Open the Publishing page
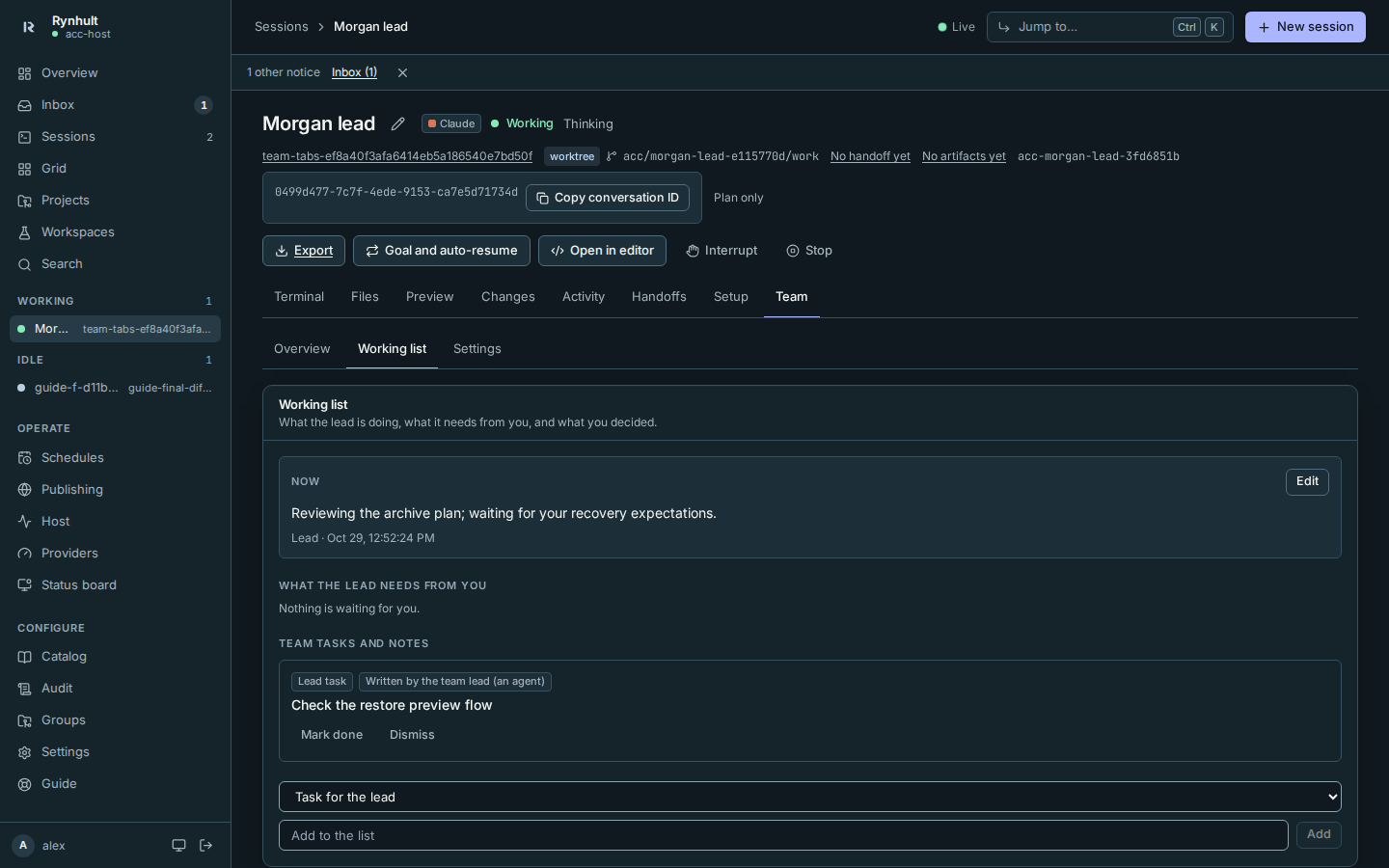 pyautogui.click(x=116, y=490)
